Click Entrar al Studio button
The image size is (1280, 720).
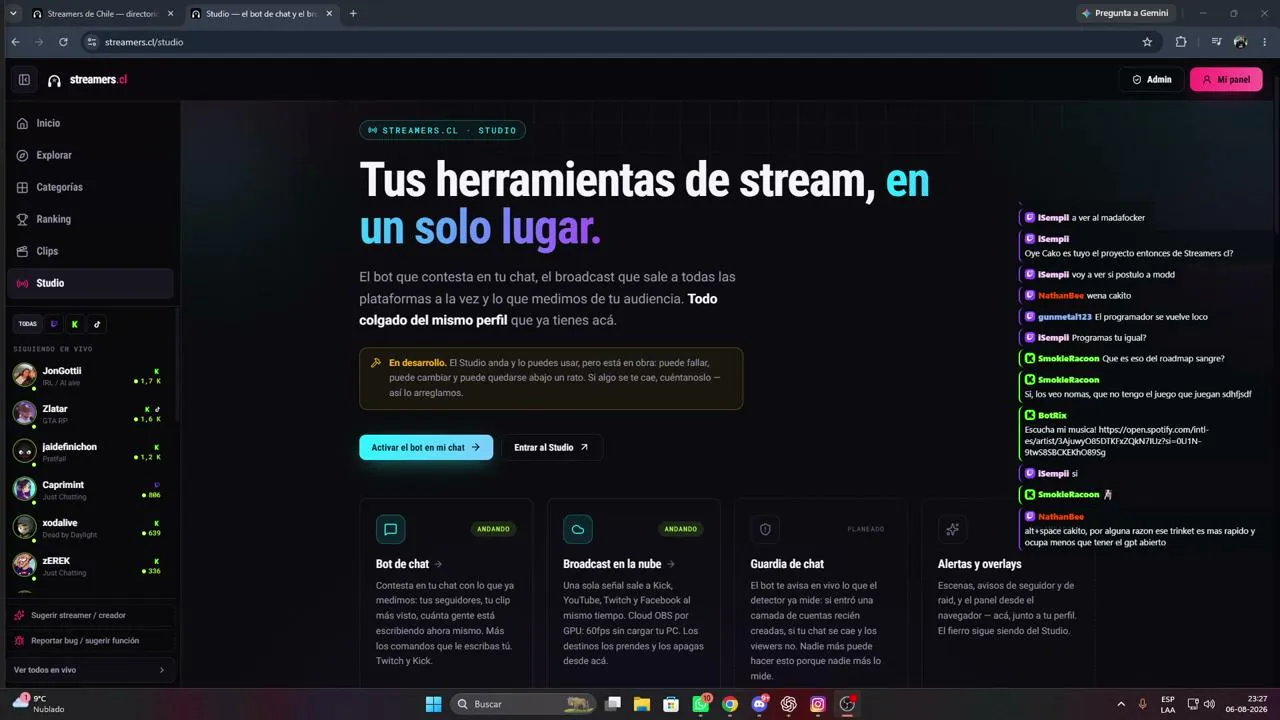pos(551,447)
